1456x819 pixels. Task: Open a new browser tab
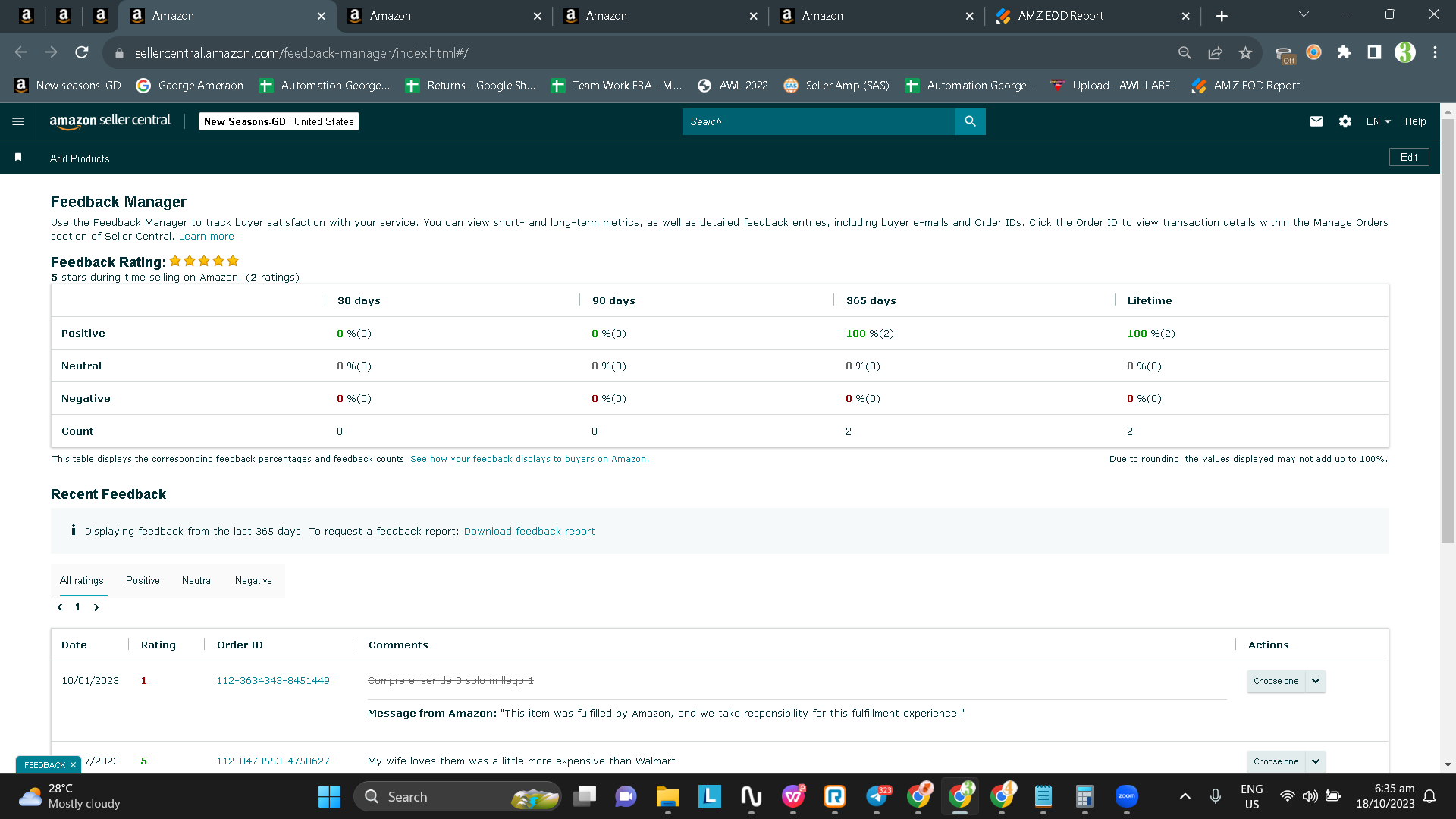tap(1222, 16)
